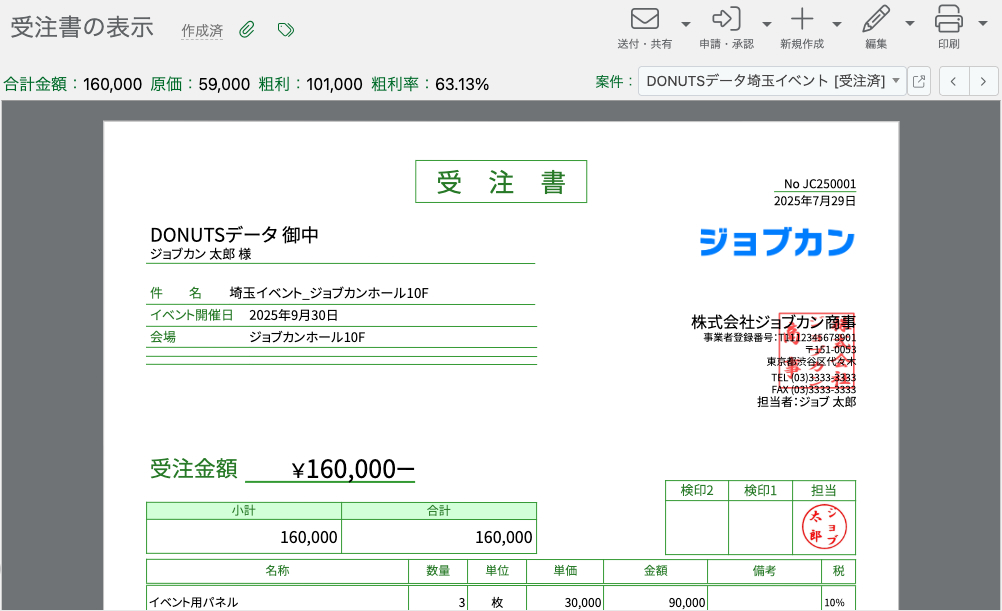Click the ジョブカン logo in the document
The image size is (1002, 611).
click(777, 242)
